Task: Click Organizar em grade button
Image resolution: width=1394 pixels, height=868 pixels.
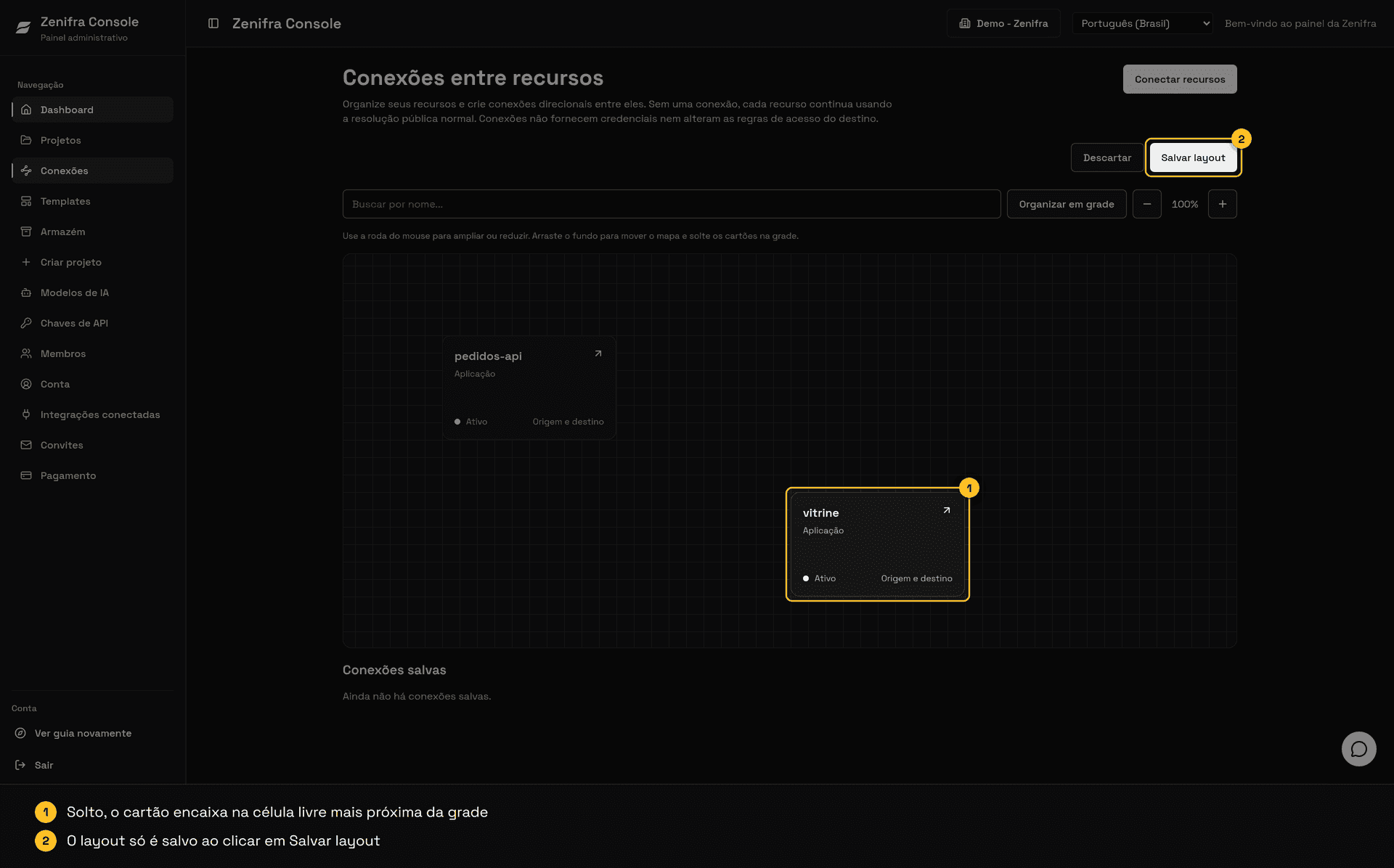Action: 1066,204
